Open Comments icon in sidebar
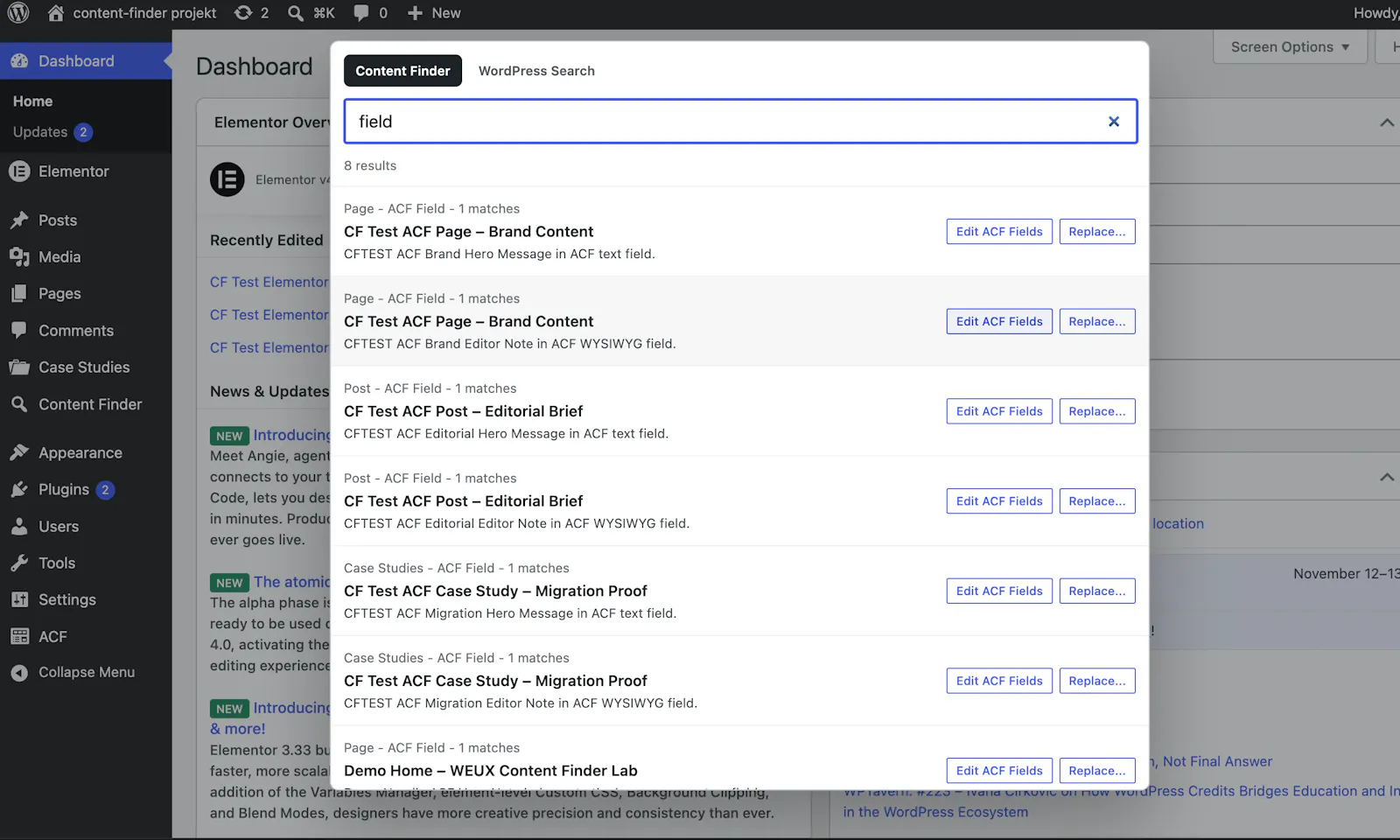The image size is (1400, 840). [19, 331]
